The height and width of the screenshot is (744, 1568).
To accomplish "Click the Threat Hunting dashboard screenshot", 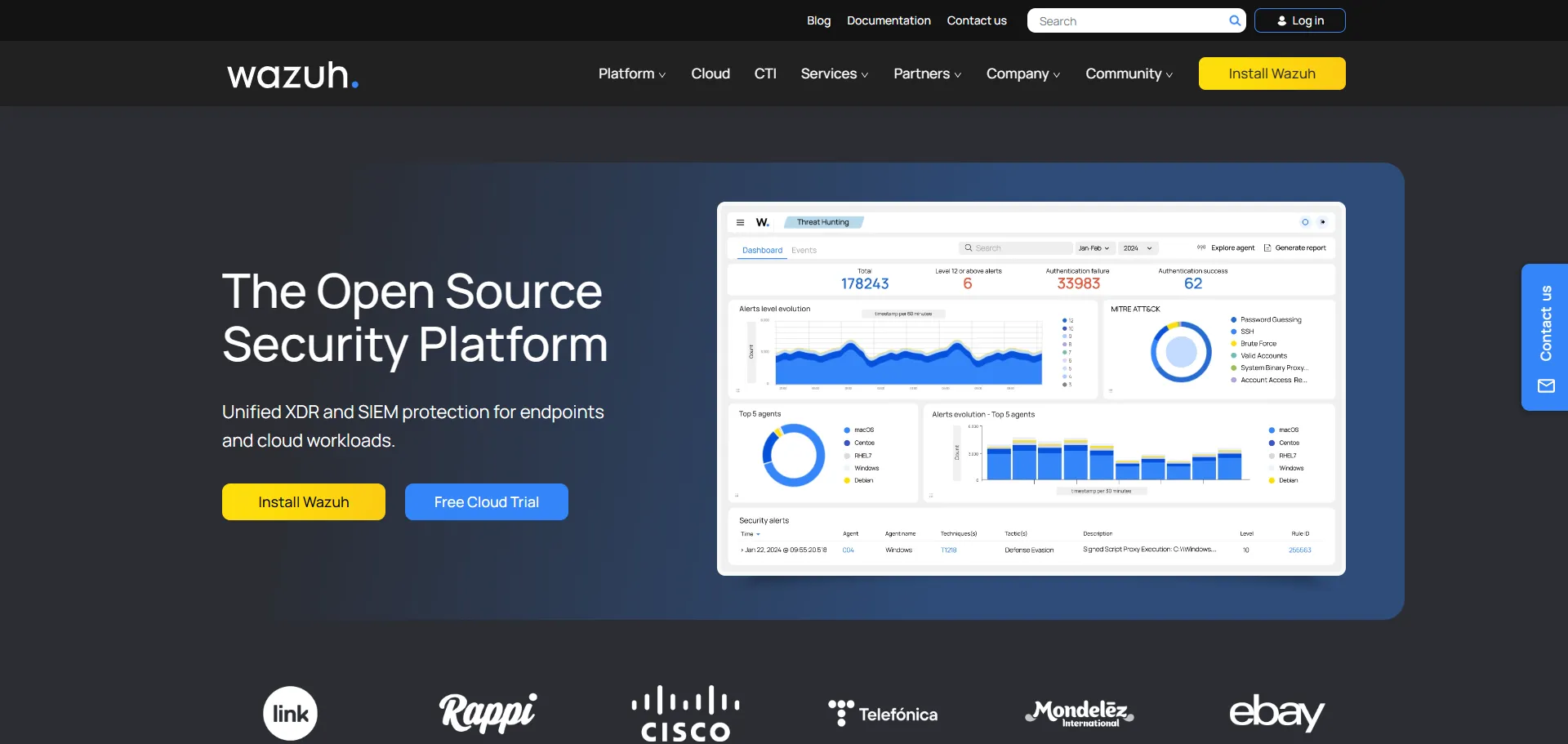I will tap(1031, 389).
